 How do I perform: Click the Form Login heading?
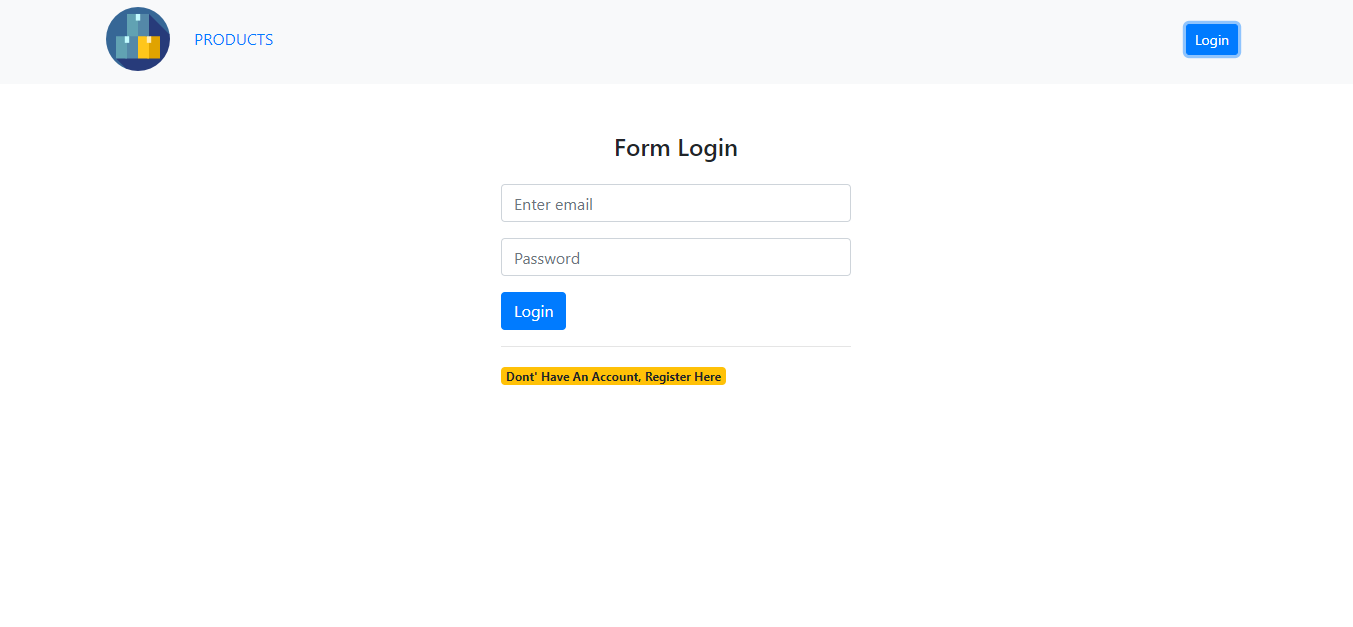675,147
